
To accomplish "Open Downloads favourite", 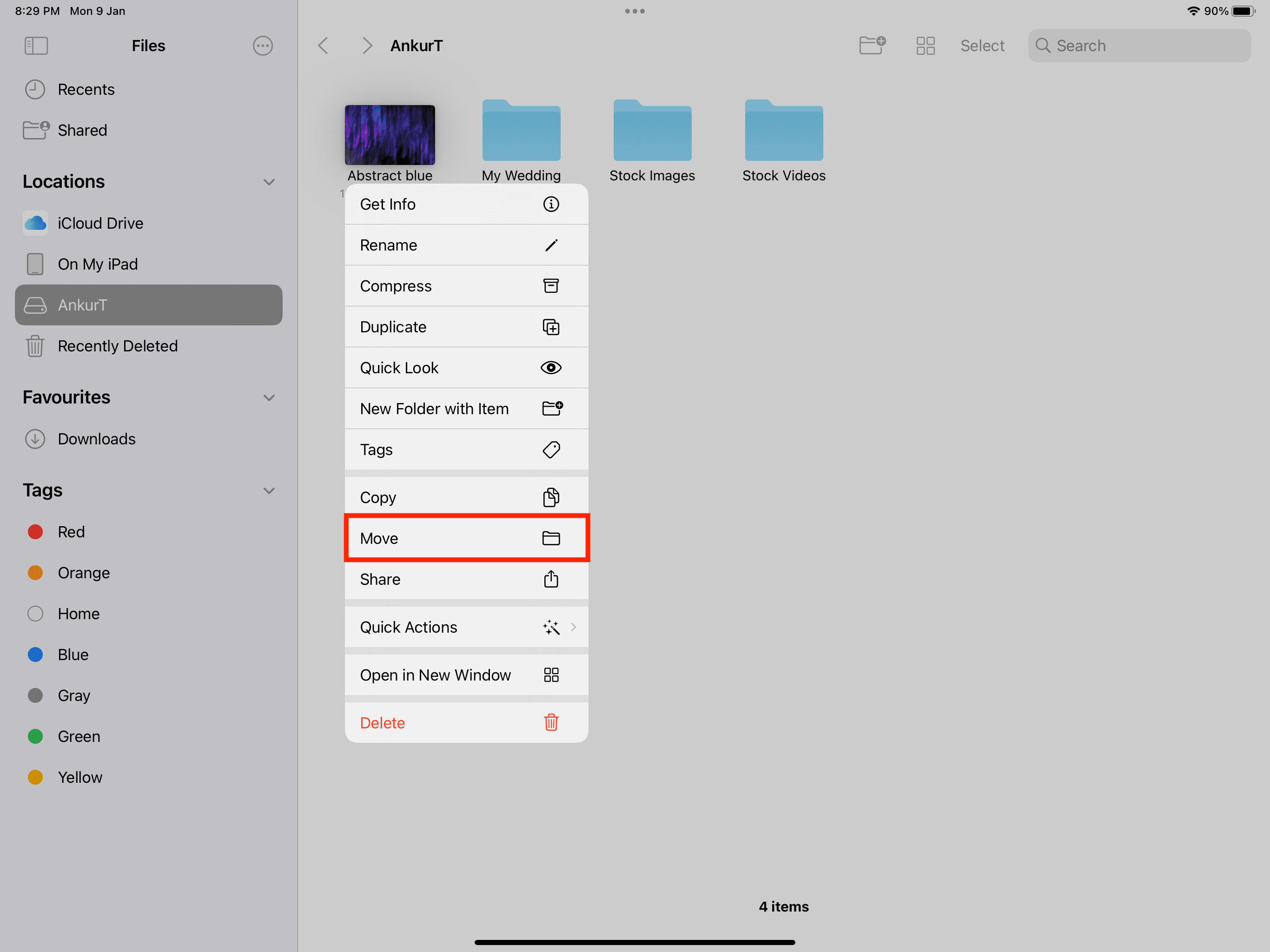I will coord(149,439).
